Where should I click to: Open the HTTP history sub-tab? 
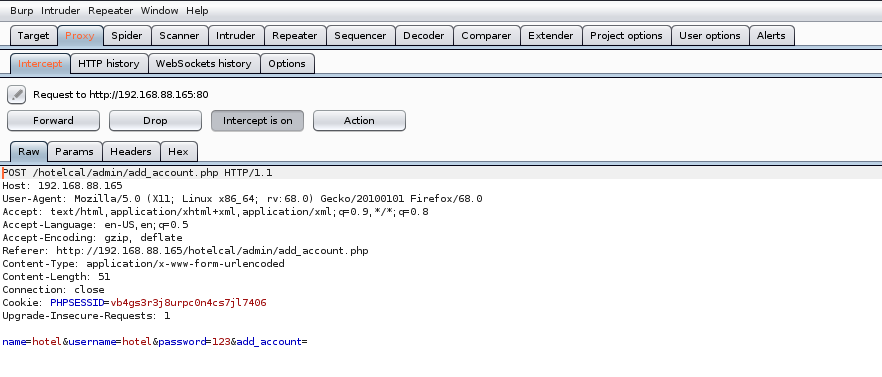109,64
